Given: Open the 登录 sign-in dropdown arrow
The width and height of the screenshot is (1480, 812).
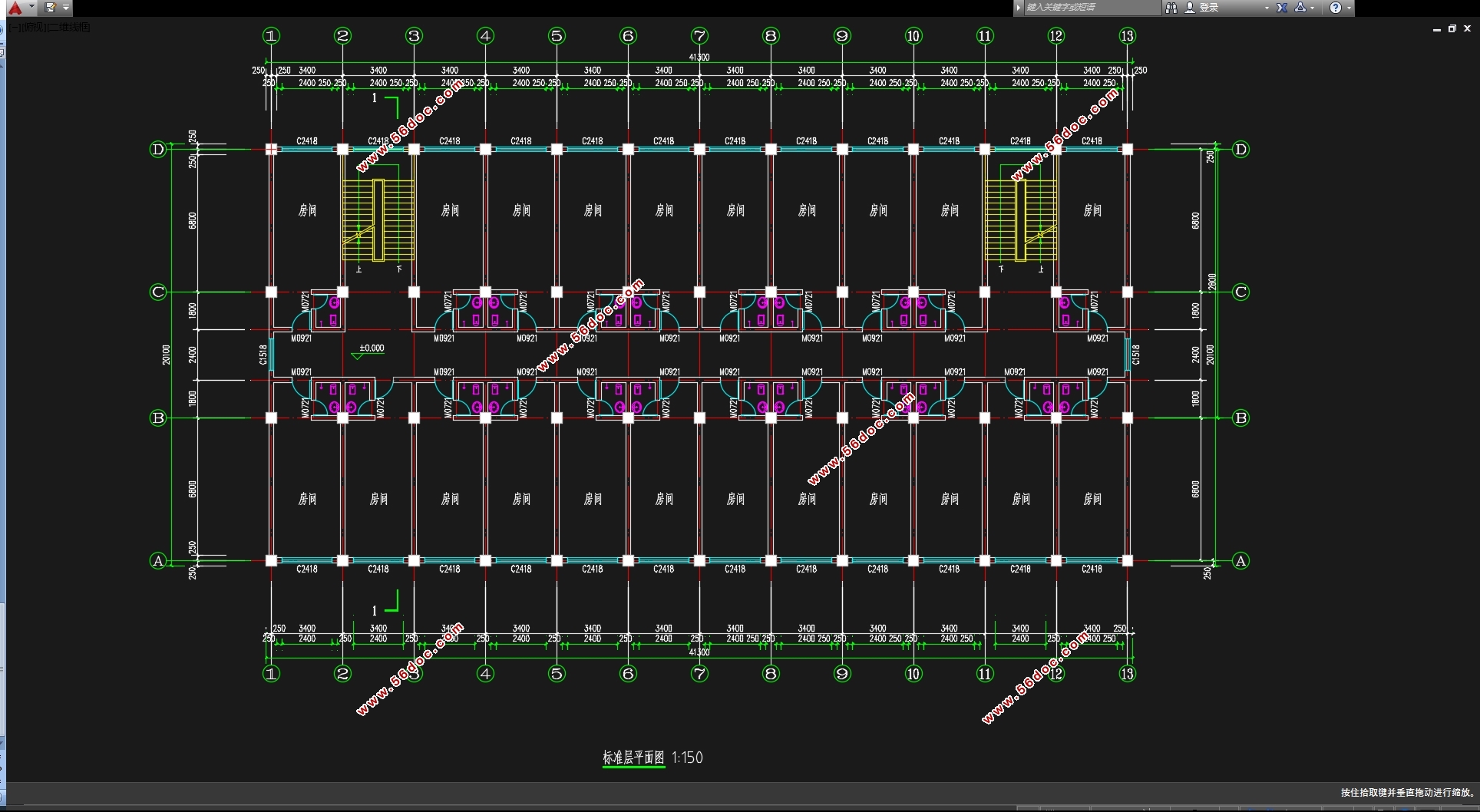Looking at the screenshot, I should [1267, 8].
